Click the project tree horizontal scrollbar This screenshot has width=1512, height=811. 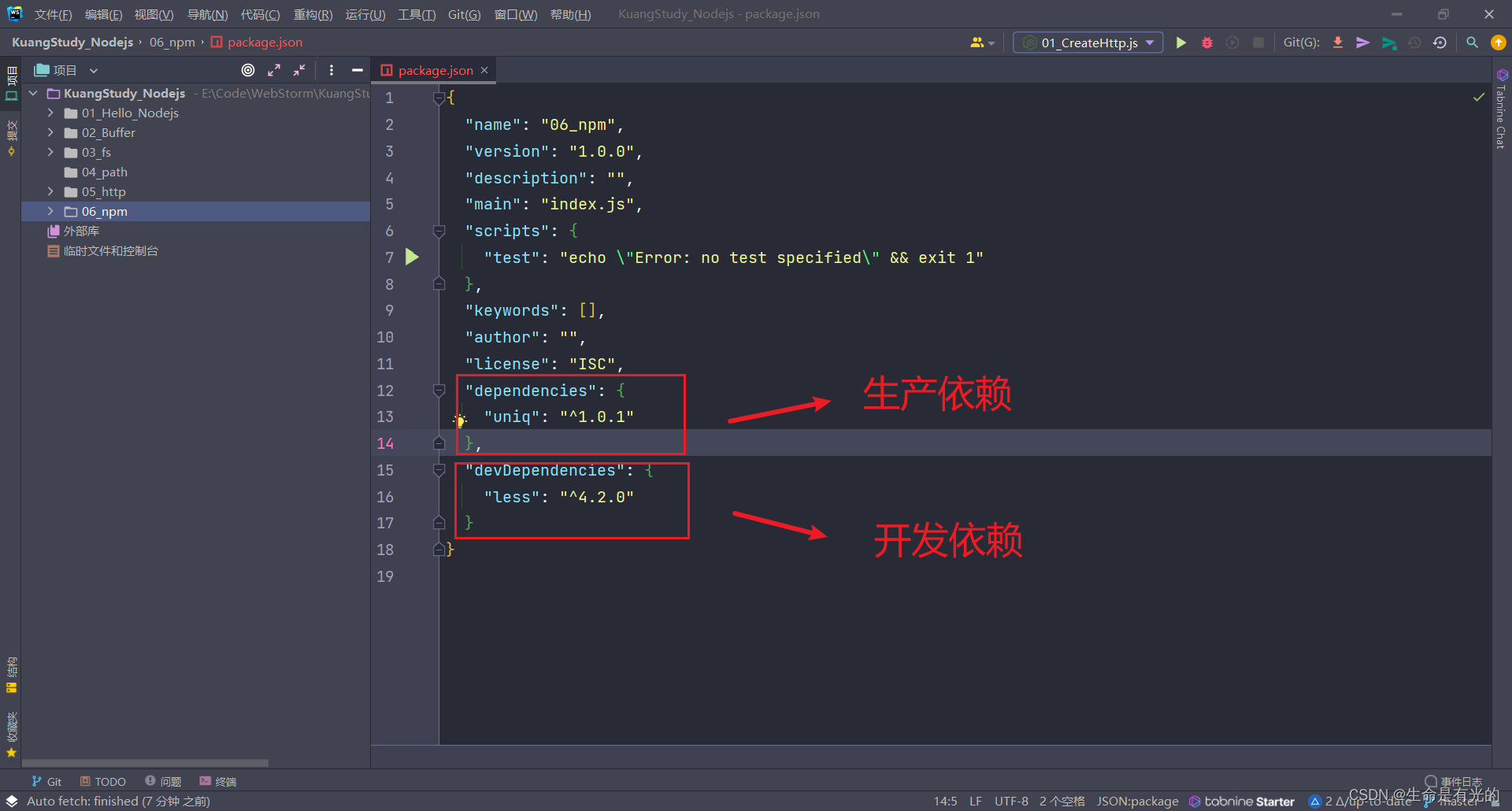click(145, 762)
